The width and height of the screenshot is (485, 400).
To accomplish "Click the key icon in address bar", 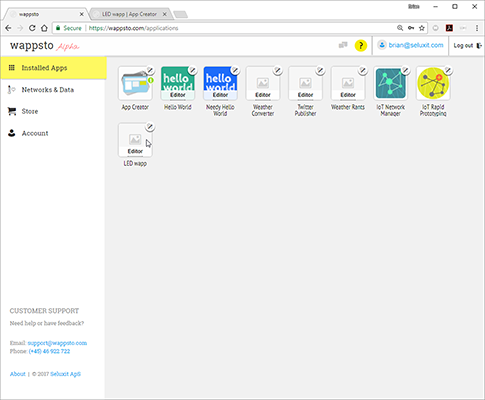I will 411,28.
